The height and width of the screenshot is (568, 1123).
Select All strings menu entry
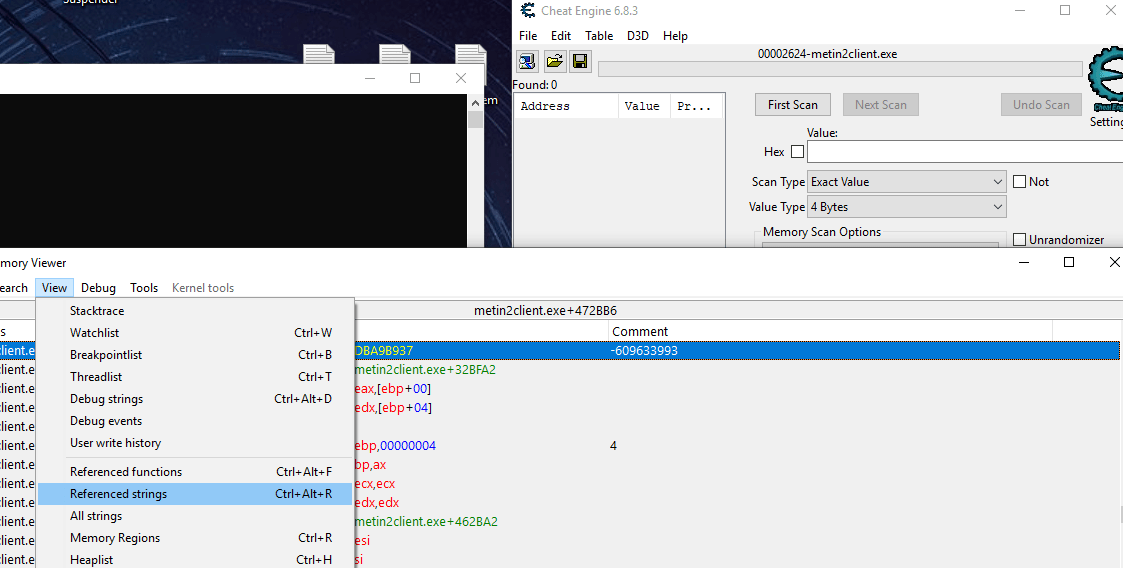point(195,516)
